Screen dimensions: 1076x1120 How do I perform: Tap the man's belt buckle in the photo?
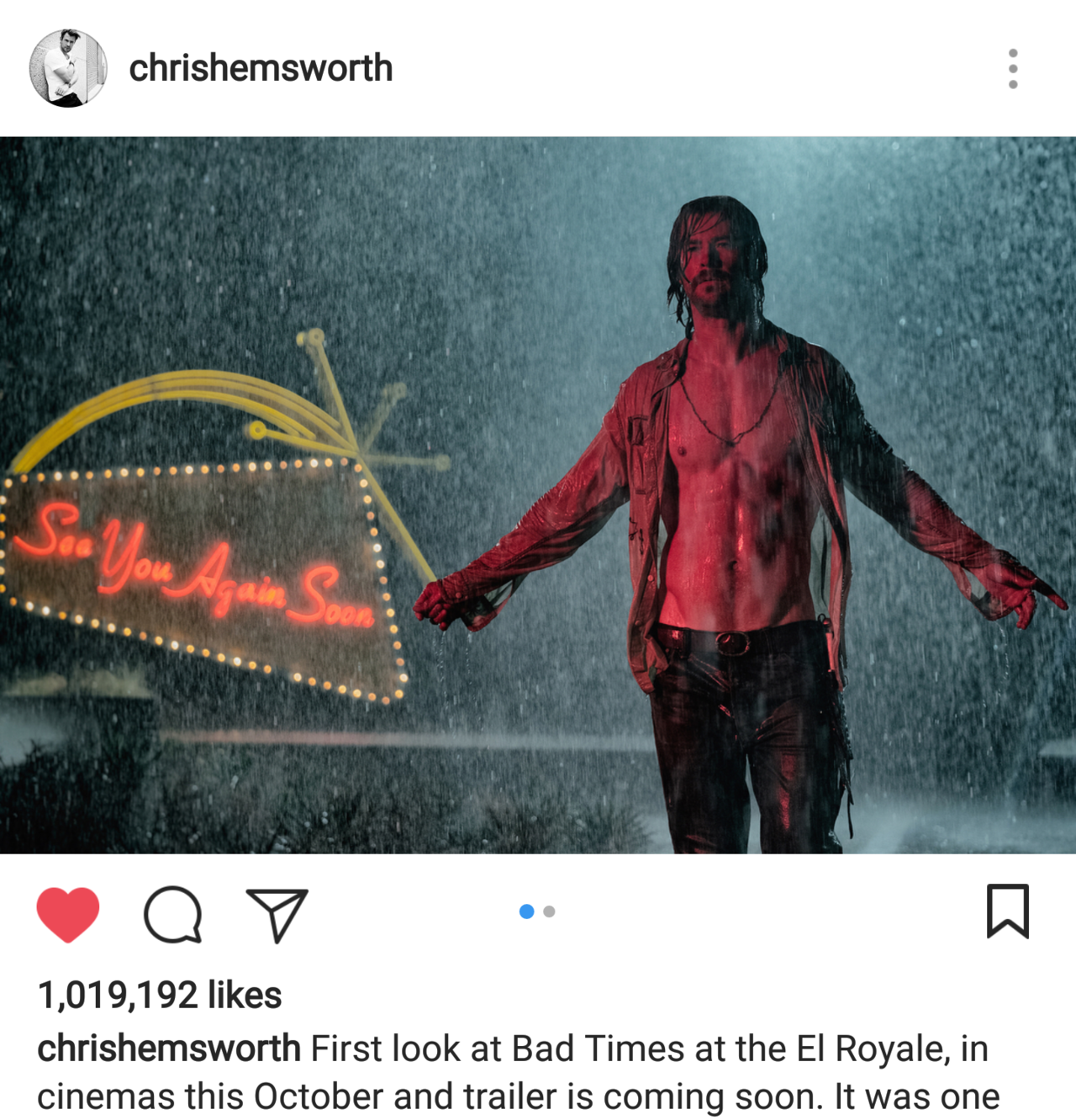[735, 643]
